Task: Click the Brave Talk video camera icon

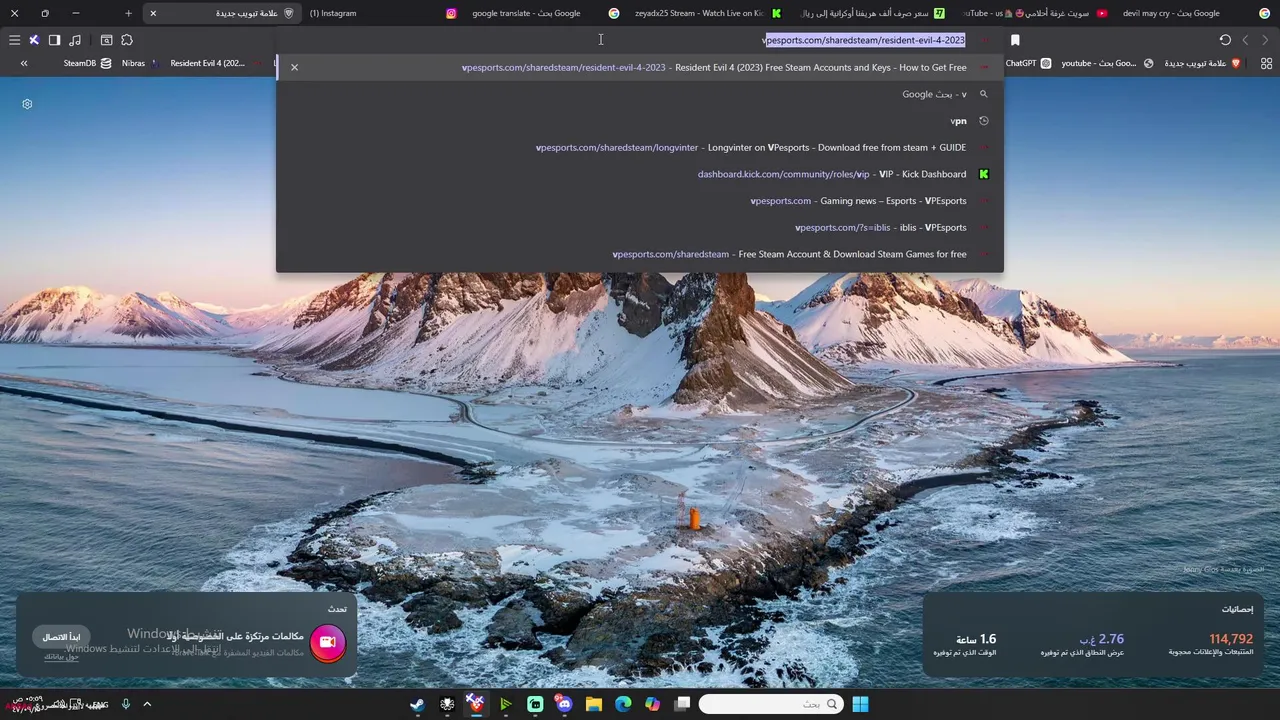Action: pos(328,642)
